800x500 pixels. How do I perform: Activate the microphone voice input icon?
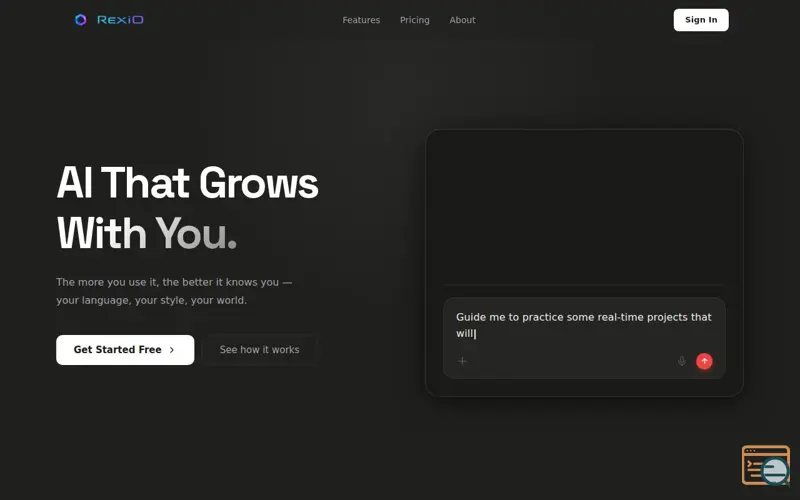(x=682, y=361)
